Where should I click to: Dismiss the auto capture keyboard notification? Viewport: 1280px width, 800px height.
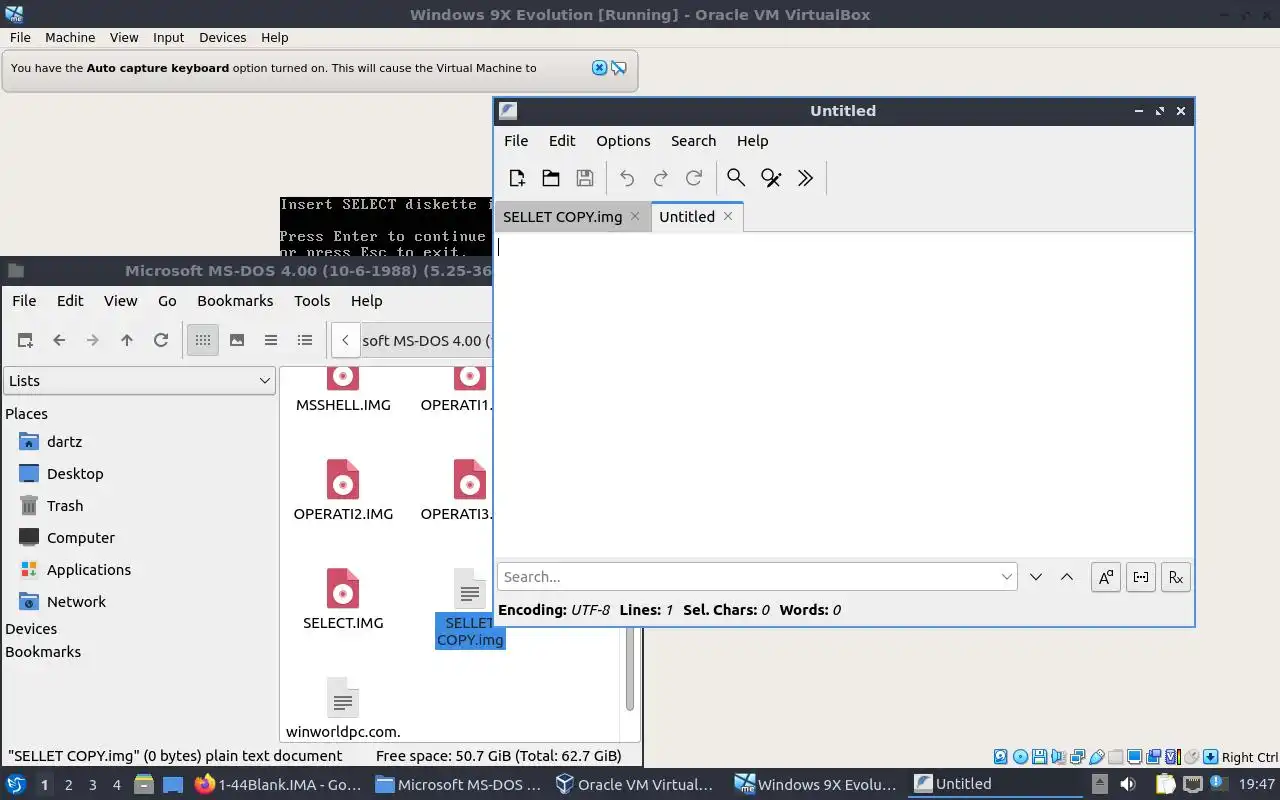(599, 68)
